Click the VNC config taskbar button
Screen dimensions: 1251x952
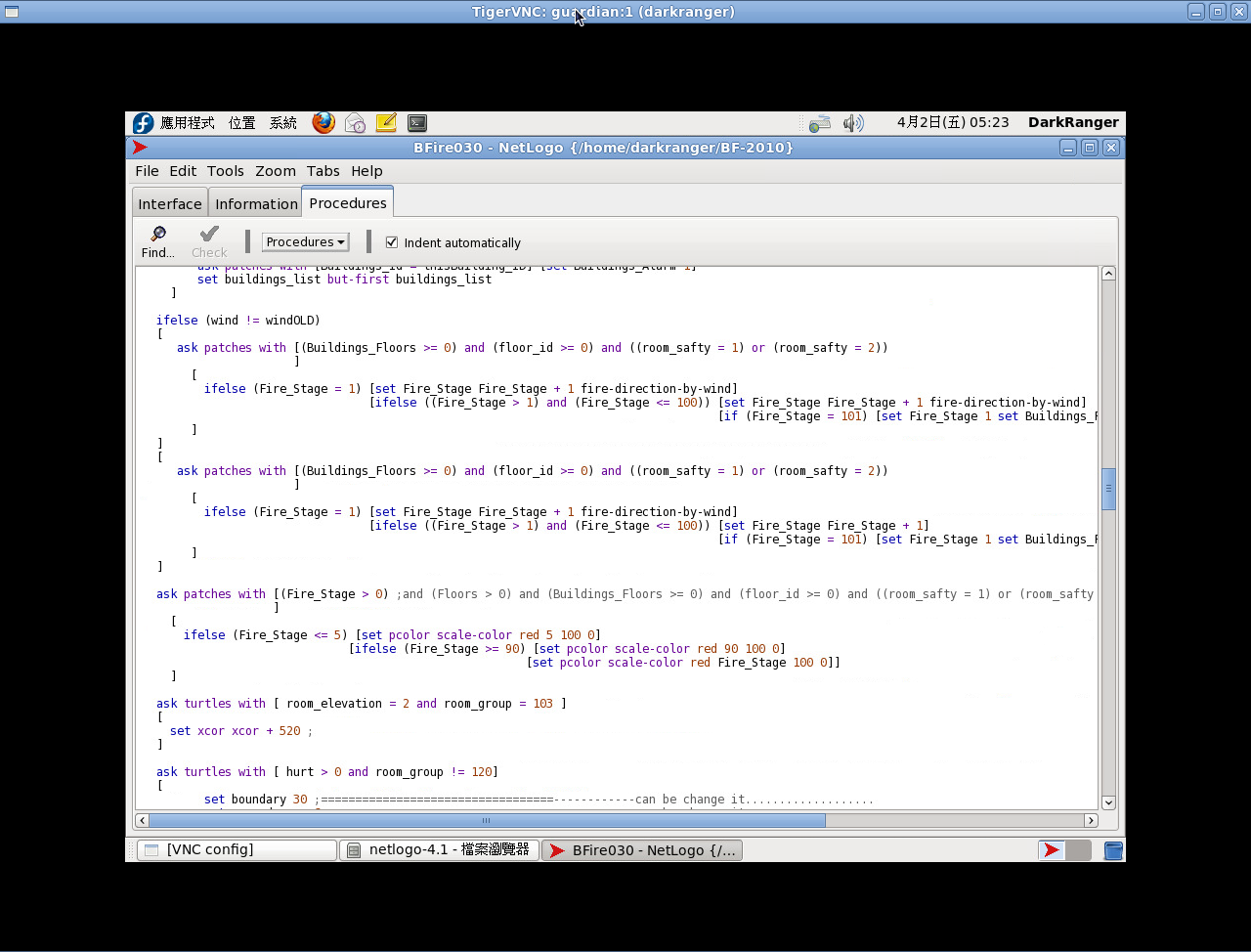[x=236, y=849]
